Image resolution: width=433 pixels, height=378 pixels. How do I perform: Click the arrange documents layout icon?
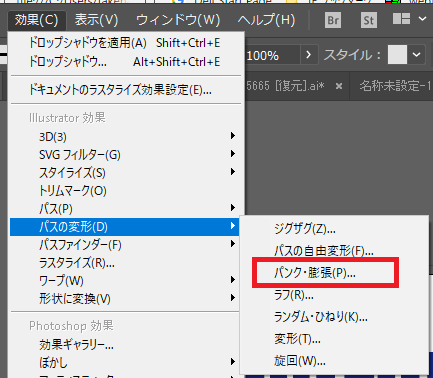[401, 19]
